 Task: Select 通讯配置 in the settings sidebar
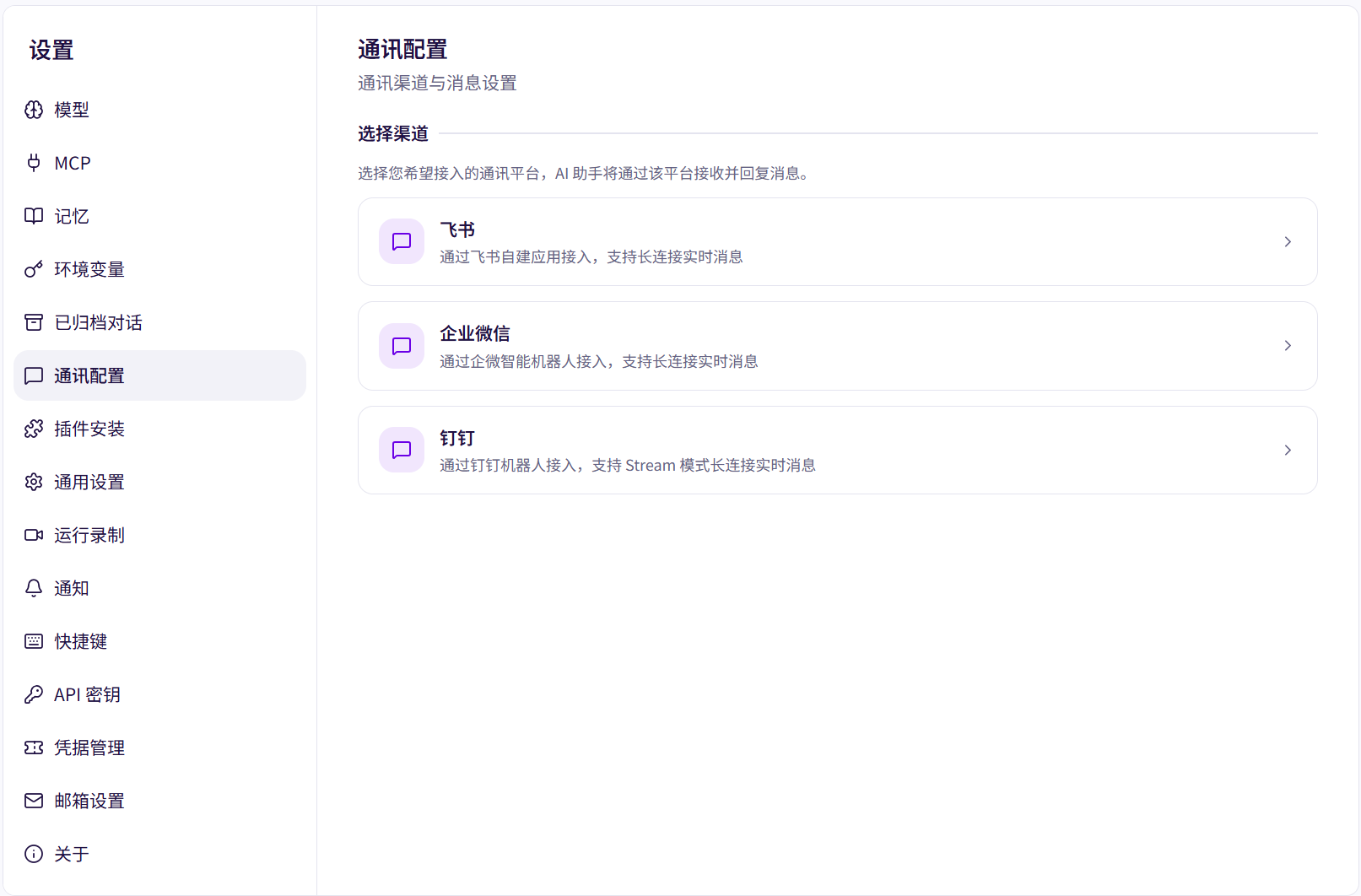[159, 375]
